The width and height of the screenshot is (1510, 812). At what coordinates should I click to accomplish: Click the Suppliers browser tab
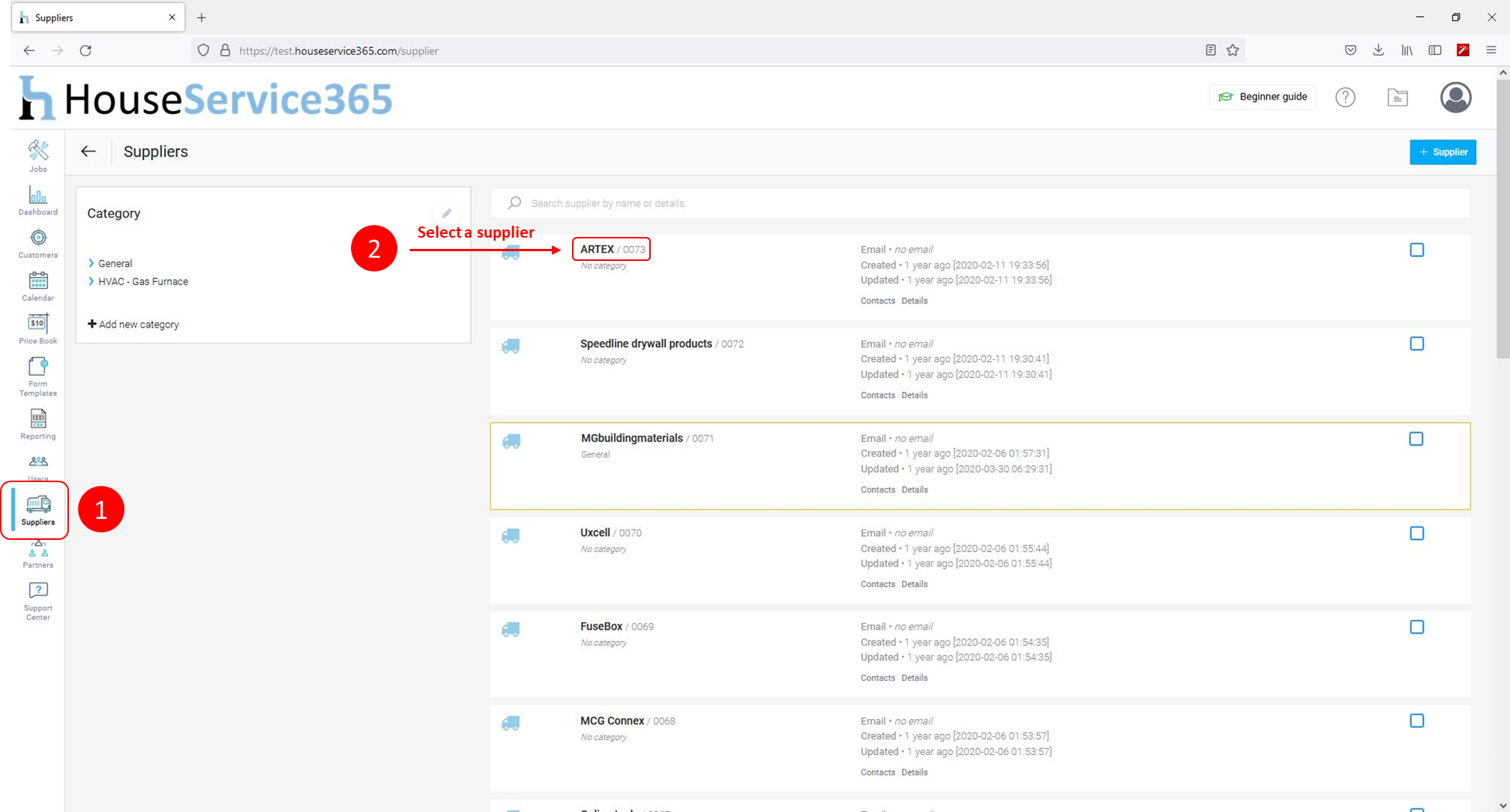(97, 17)
